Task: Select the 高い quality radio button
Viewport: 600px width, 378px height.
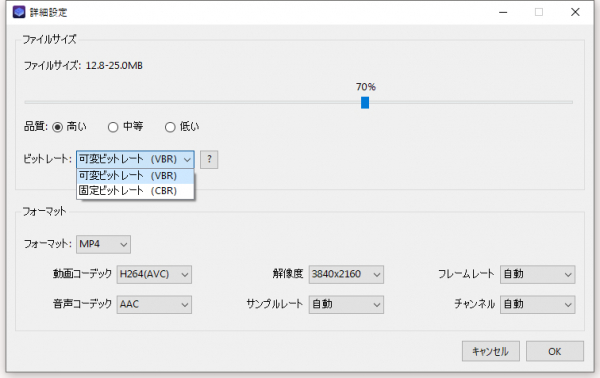Action: point(57,127)
